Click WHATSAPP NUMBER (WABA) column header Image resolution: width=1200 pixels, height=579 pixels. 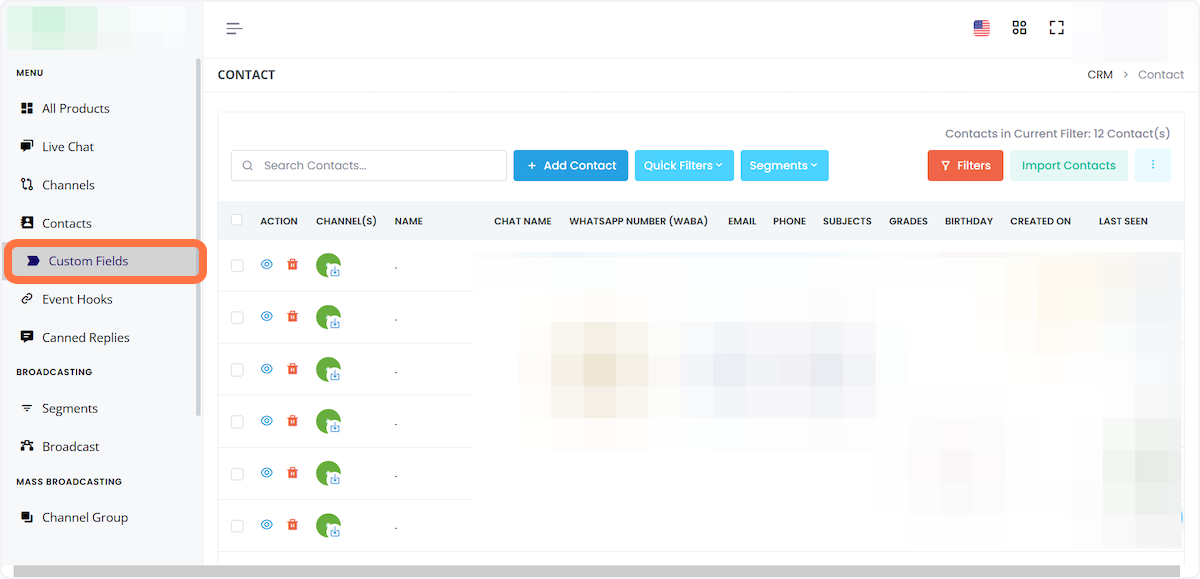pyautogui.click(x=640, y=221)
